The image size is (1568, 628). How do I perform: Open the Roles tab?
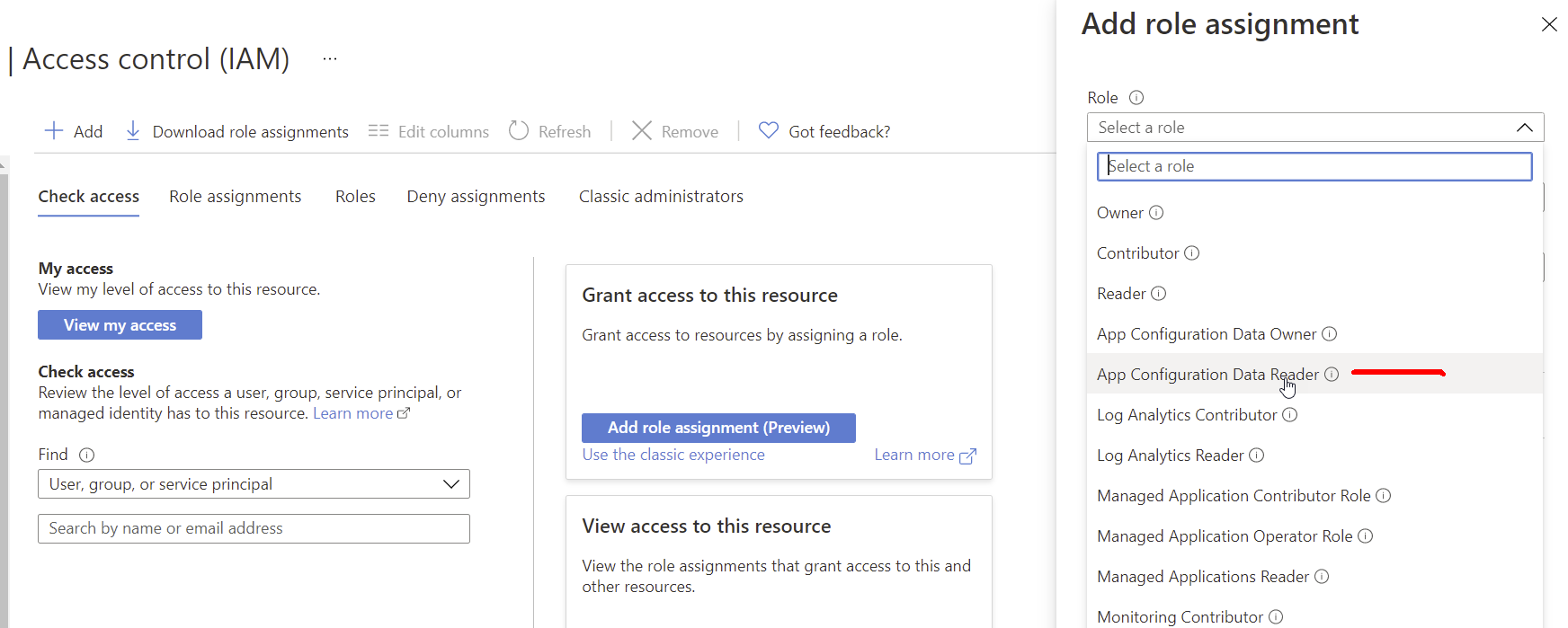click(x=355, y=197)
